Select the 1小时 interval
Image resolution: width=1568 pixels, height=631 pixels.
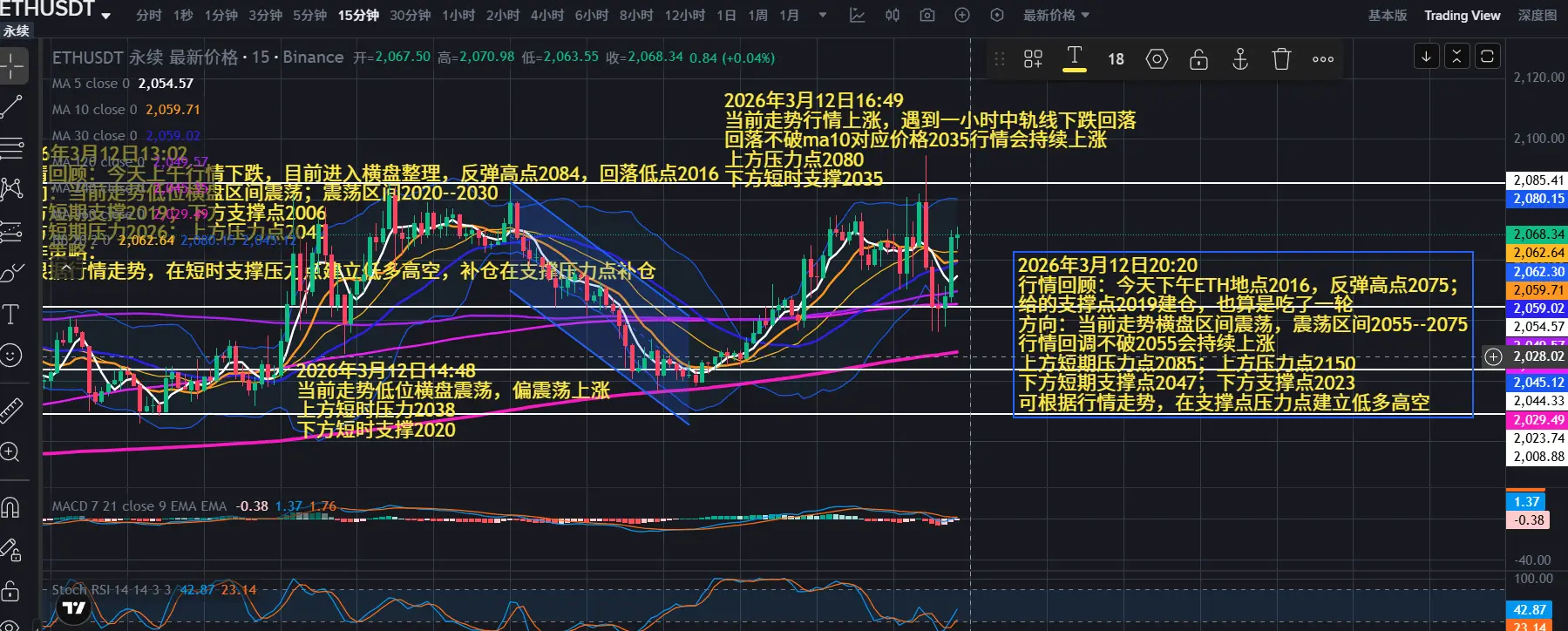(458, 15)
